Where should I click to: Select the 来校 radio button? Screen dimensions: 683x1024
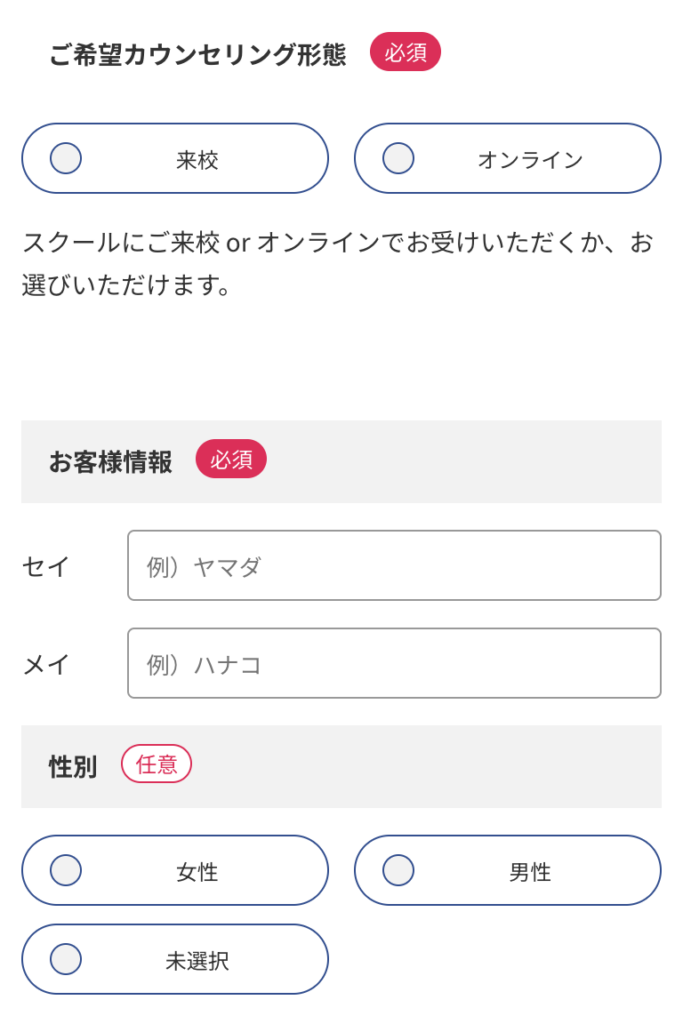tap(65, 158)
